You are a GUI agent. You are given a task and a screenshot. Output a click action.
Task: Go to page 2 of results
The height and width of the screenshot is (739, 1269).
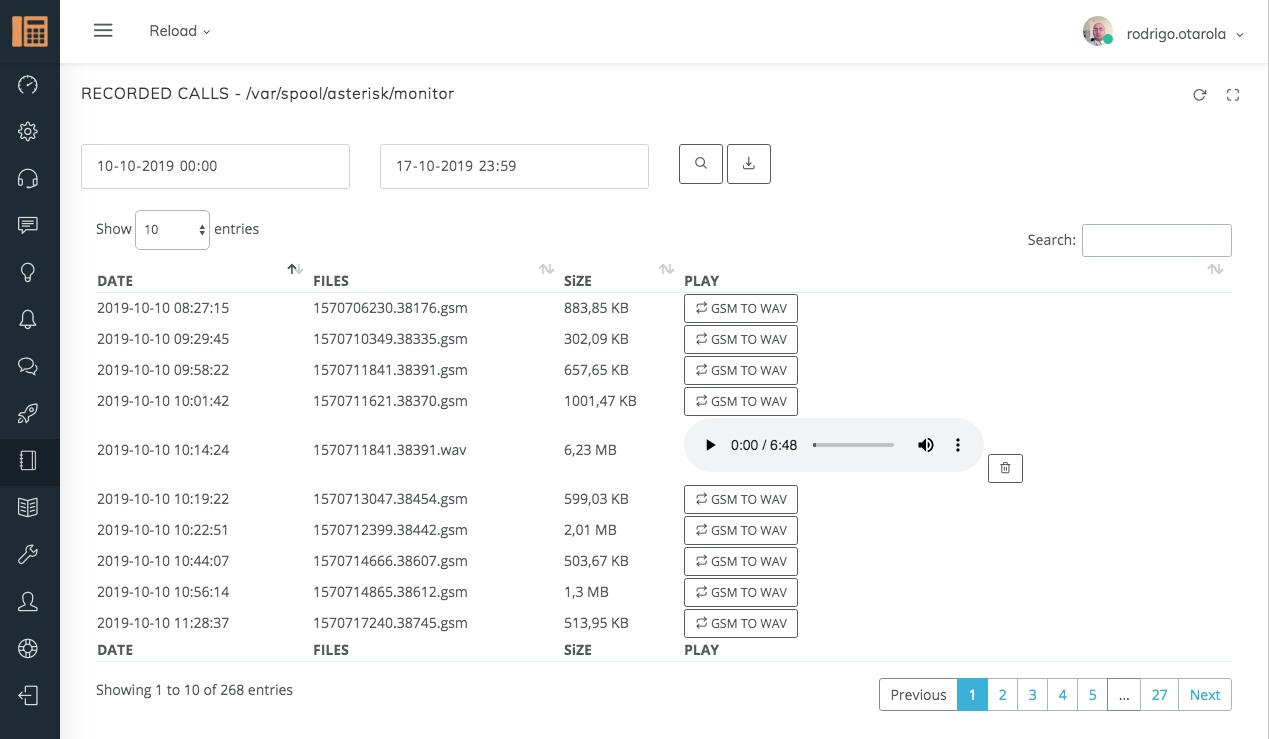(x=1002, y=695)
